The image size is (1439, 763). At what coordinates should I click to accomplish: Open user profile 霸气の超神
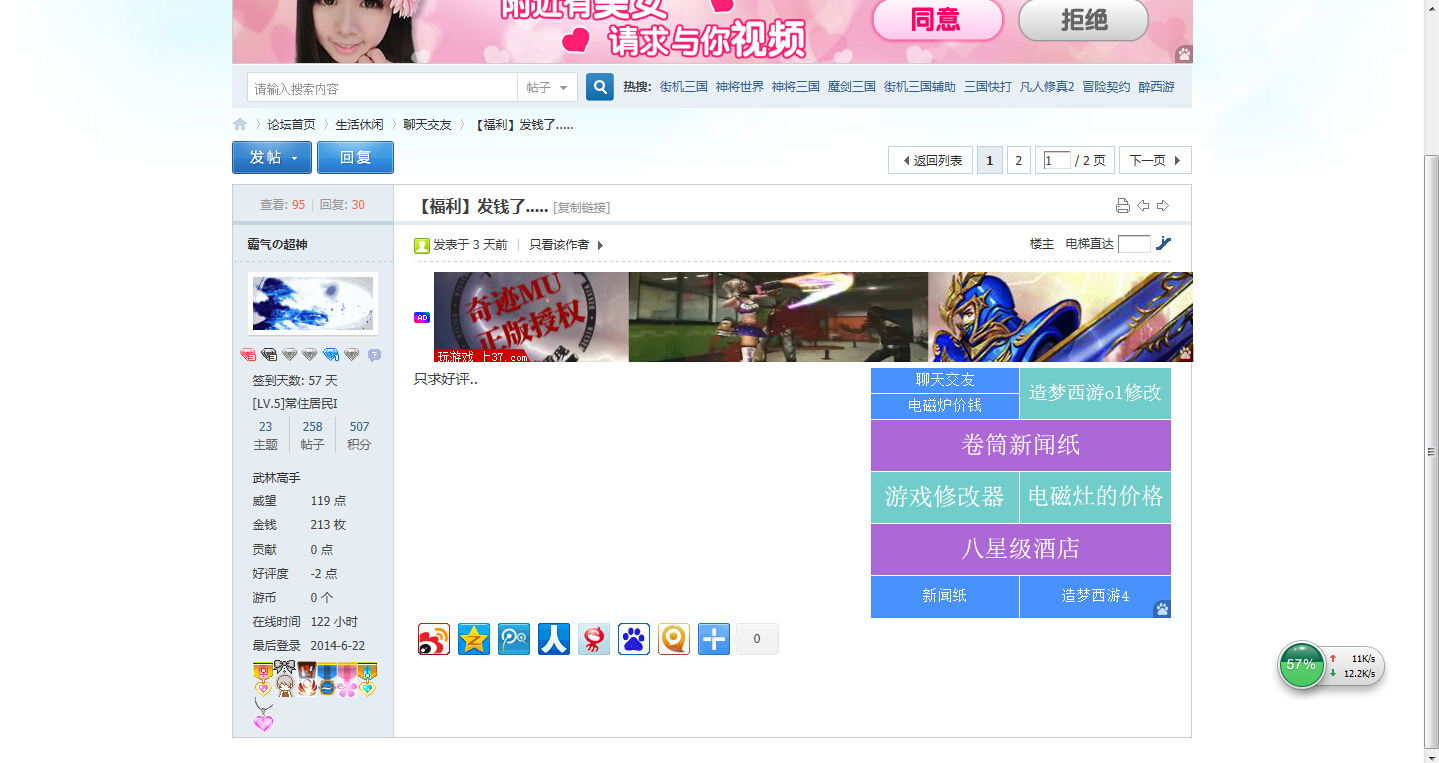[277, 244]
